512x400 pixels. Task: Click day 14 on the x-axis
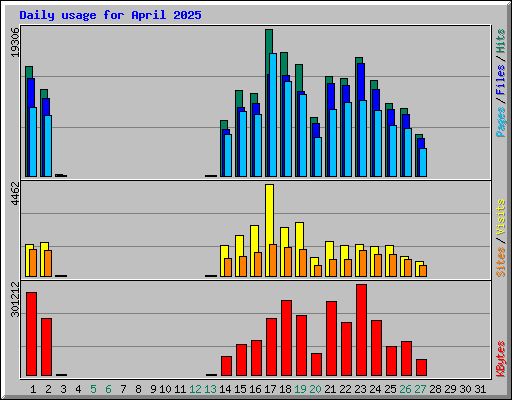(225, 389)
